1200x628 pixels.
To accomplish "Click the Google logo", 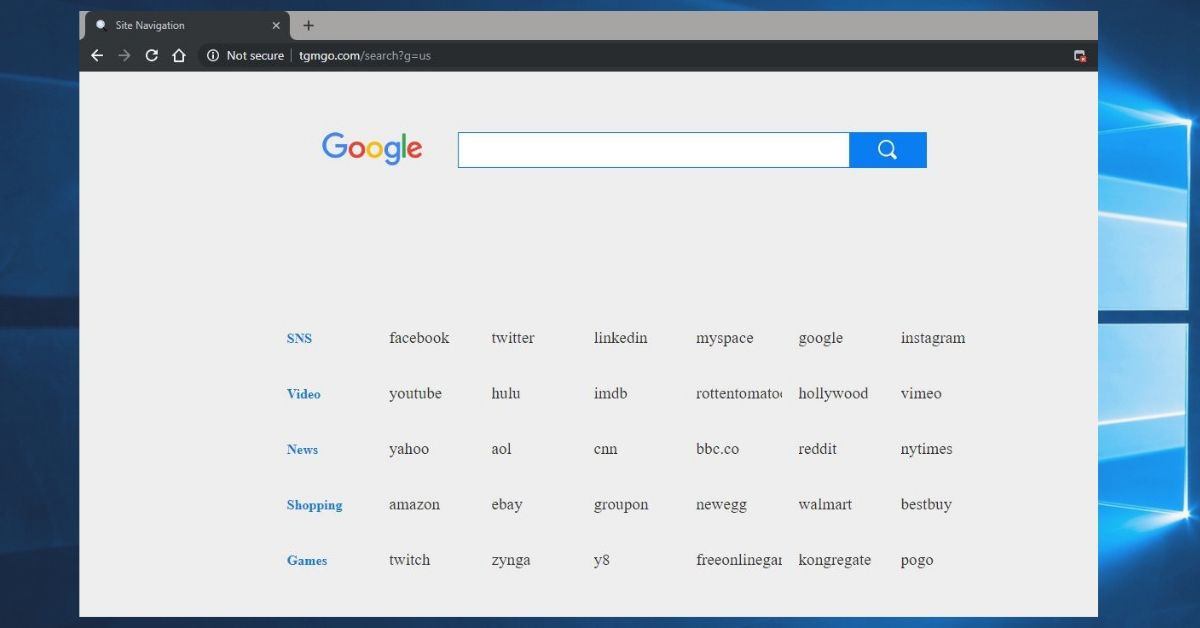I will click(372, 149).
